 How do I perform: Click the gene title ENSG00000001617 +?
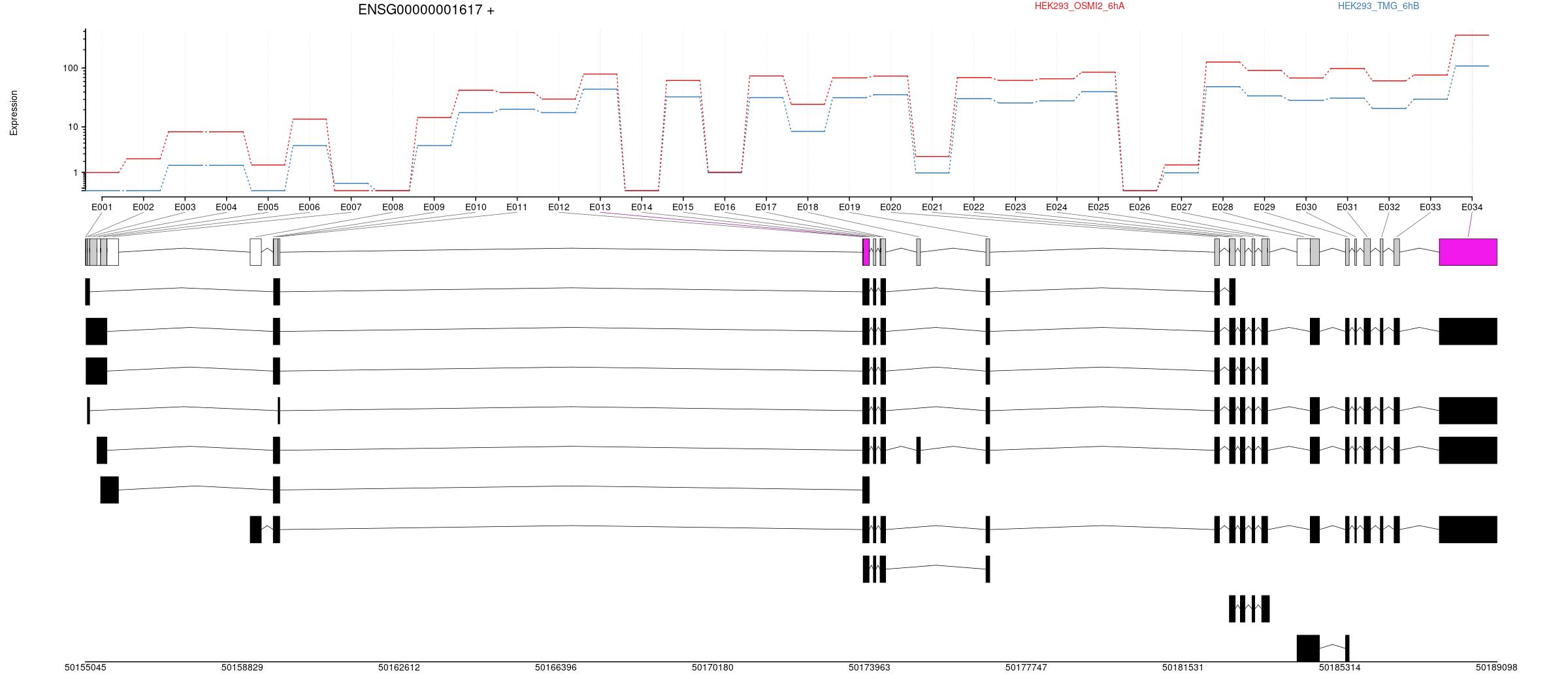click(x=426, y=10)
